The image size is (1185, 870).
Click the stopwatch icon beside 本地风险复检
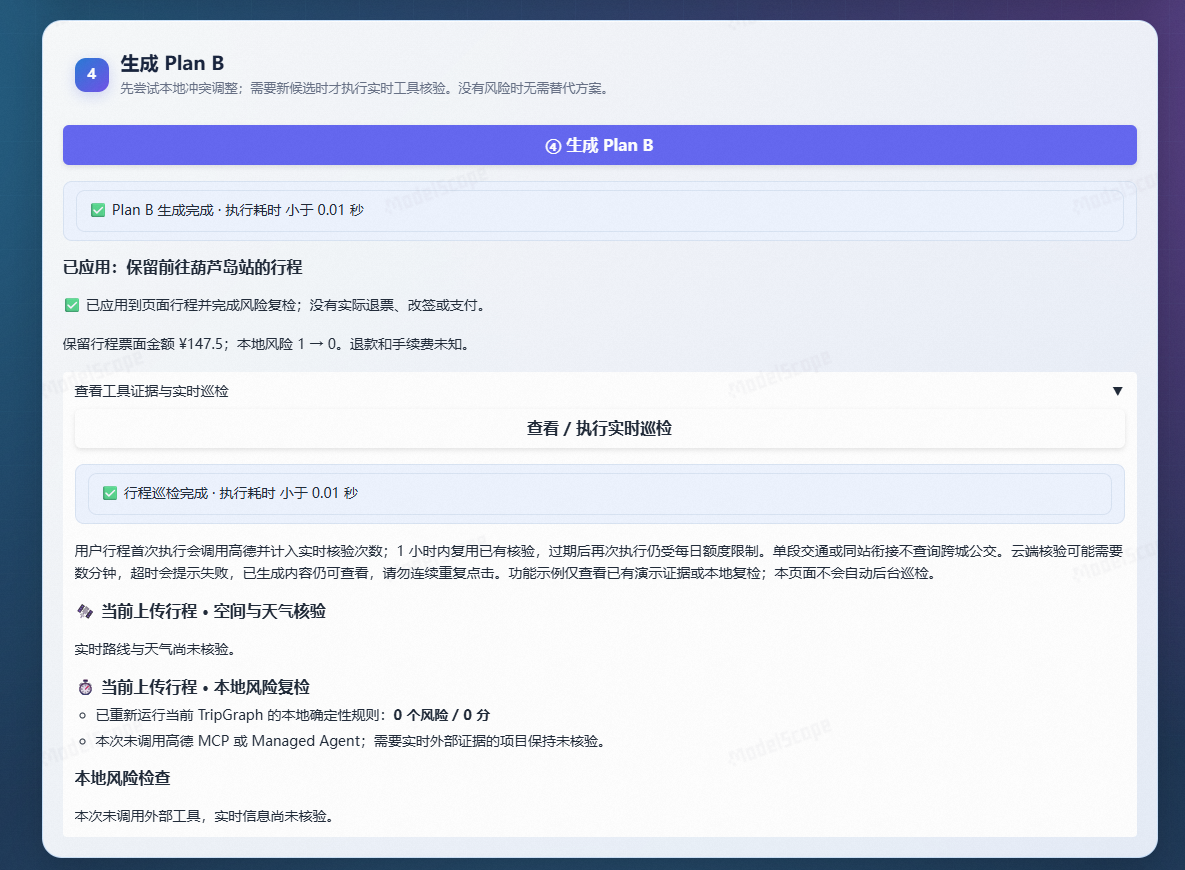pos(85,687)
